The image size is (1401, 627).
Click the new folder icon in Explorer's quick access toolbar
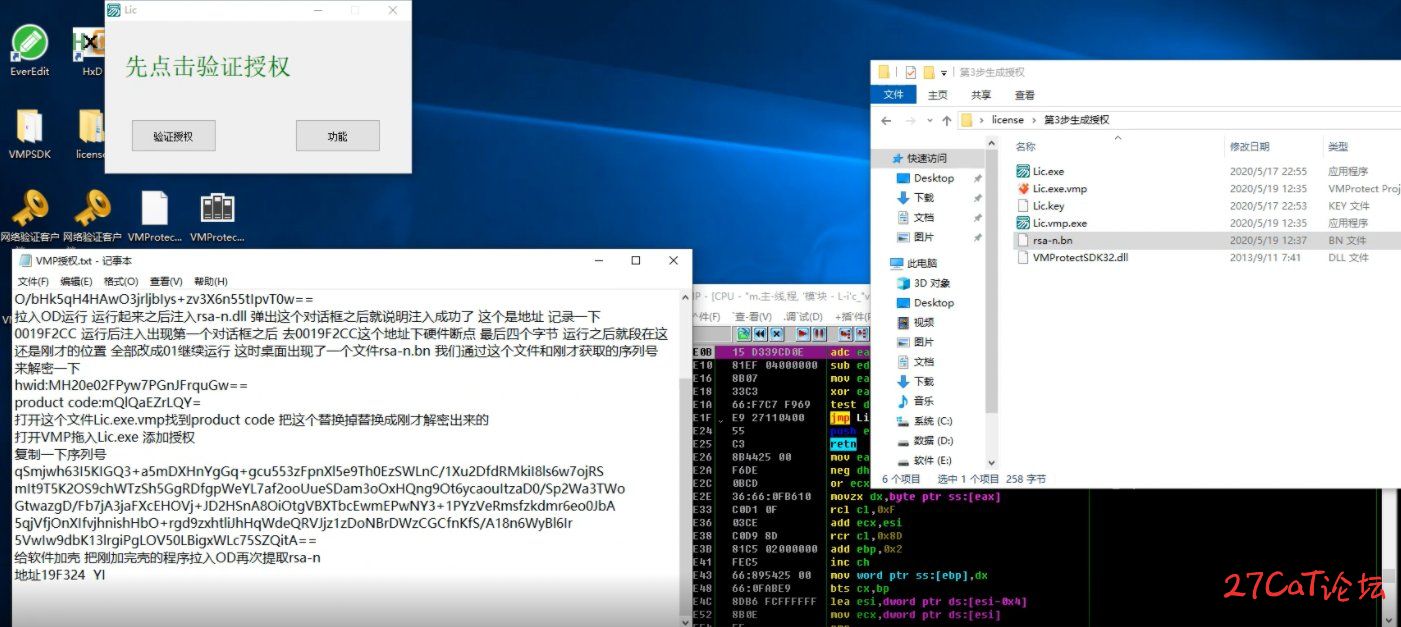929,72
